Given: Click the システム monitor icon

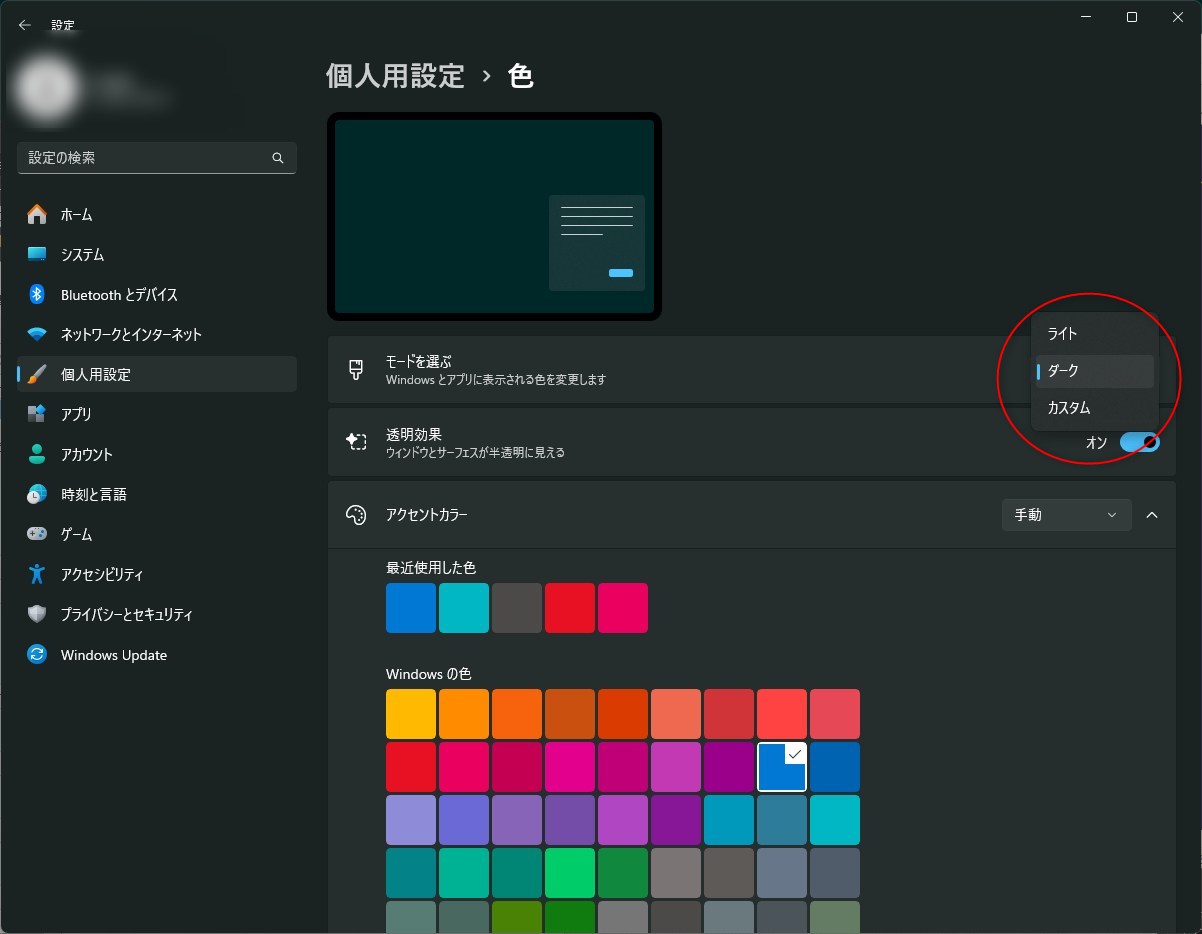Looking at the screenshot, I should coord(37,254).
